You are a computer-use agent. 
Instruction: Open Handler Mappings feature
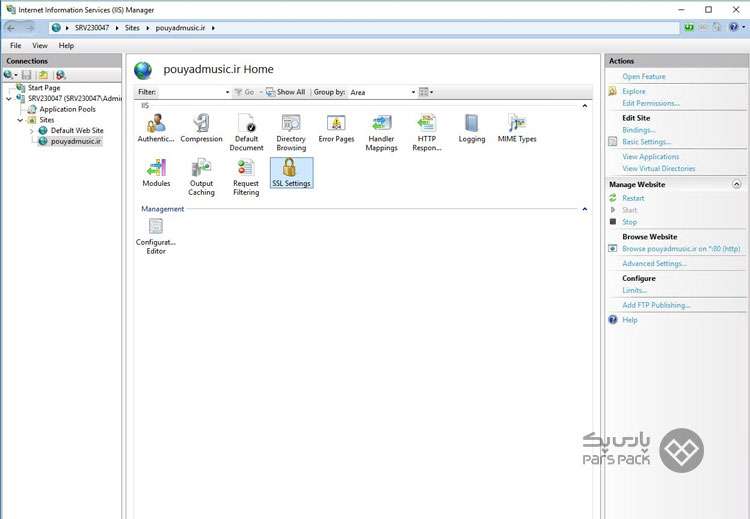(x=381, y=133)
